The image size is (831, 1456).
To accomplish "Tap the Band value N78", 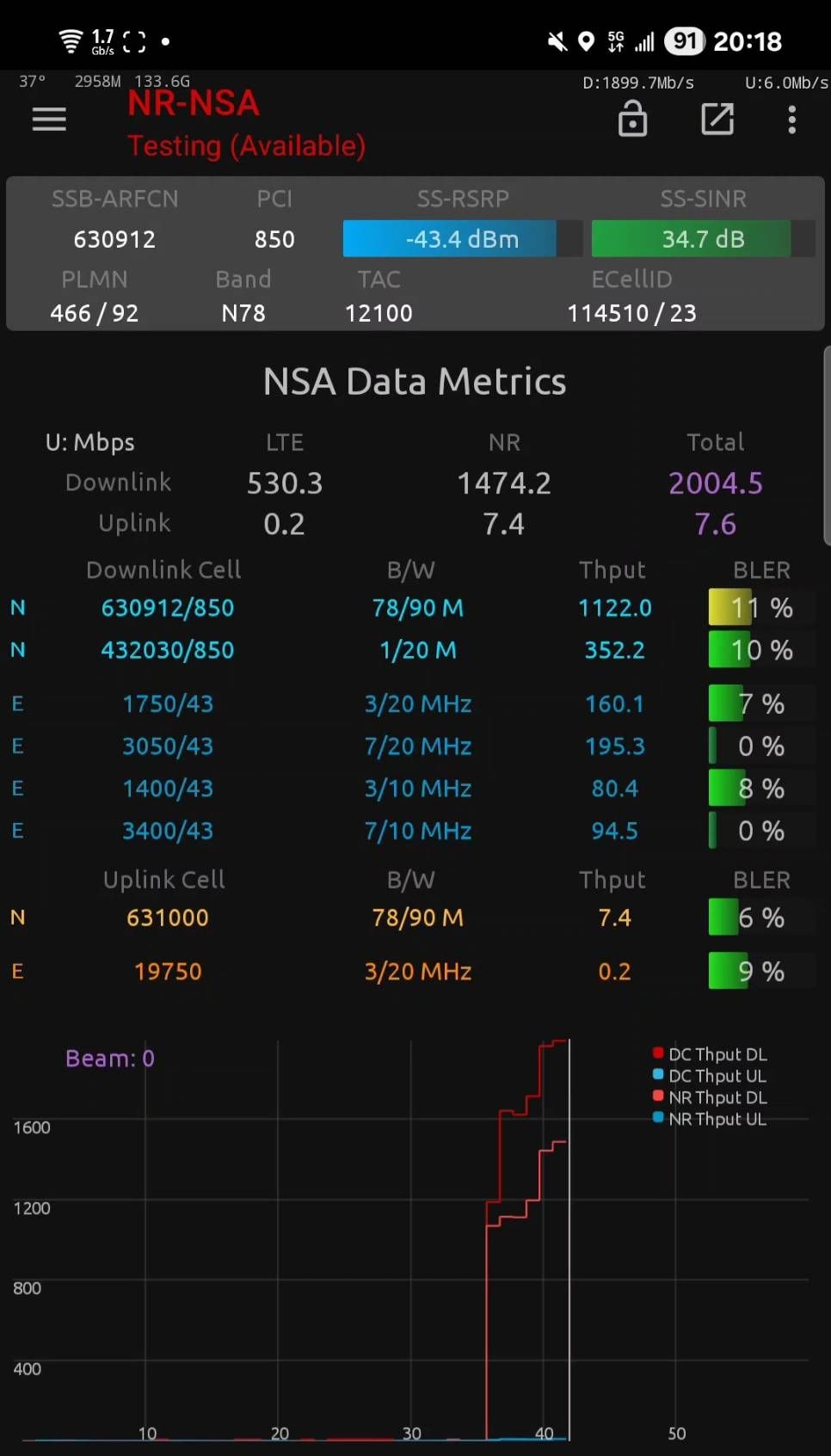I will (x=243, y=313).
